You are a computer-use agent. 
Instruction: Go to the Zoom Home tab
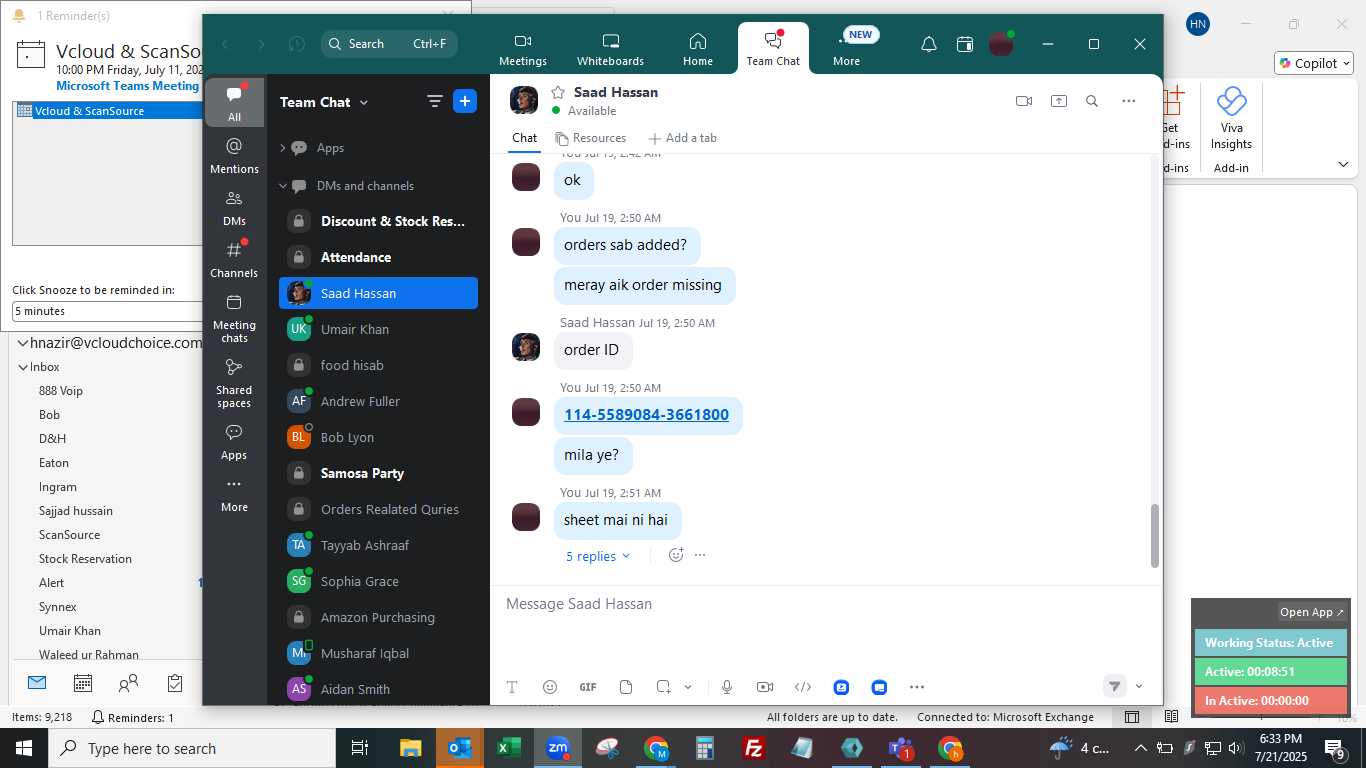point(698,49)
